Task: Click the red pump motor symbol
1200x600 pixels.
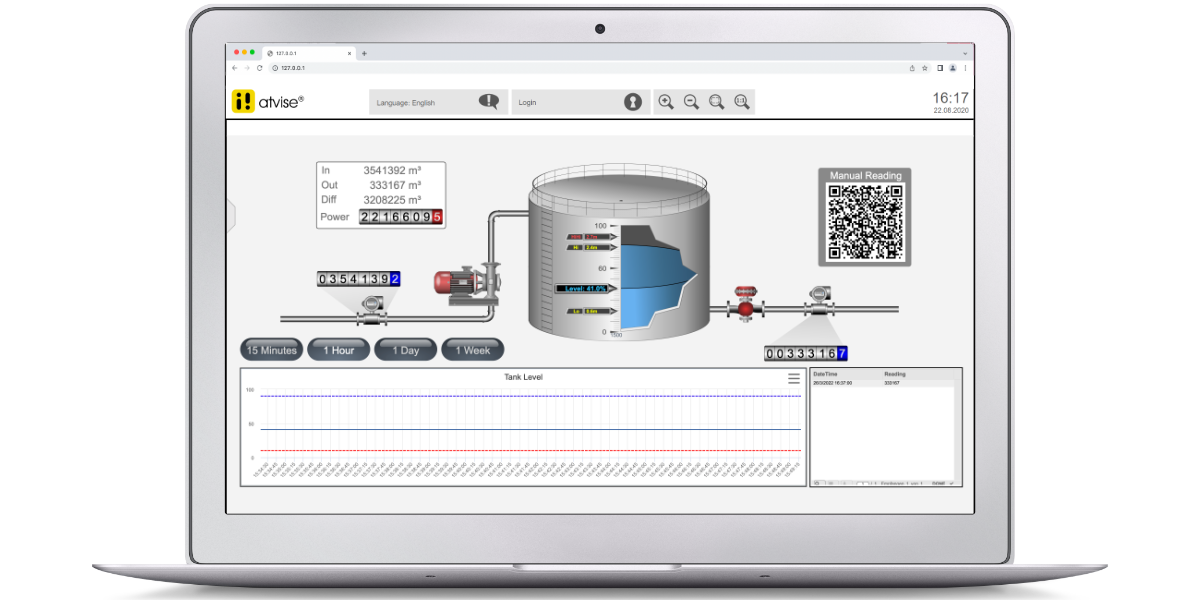Action: (452, 283)
